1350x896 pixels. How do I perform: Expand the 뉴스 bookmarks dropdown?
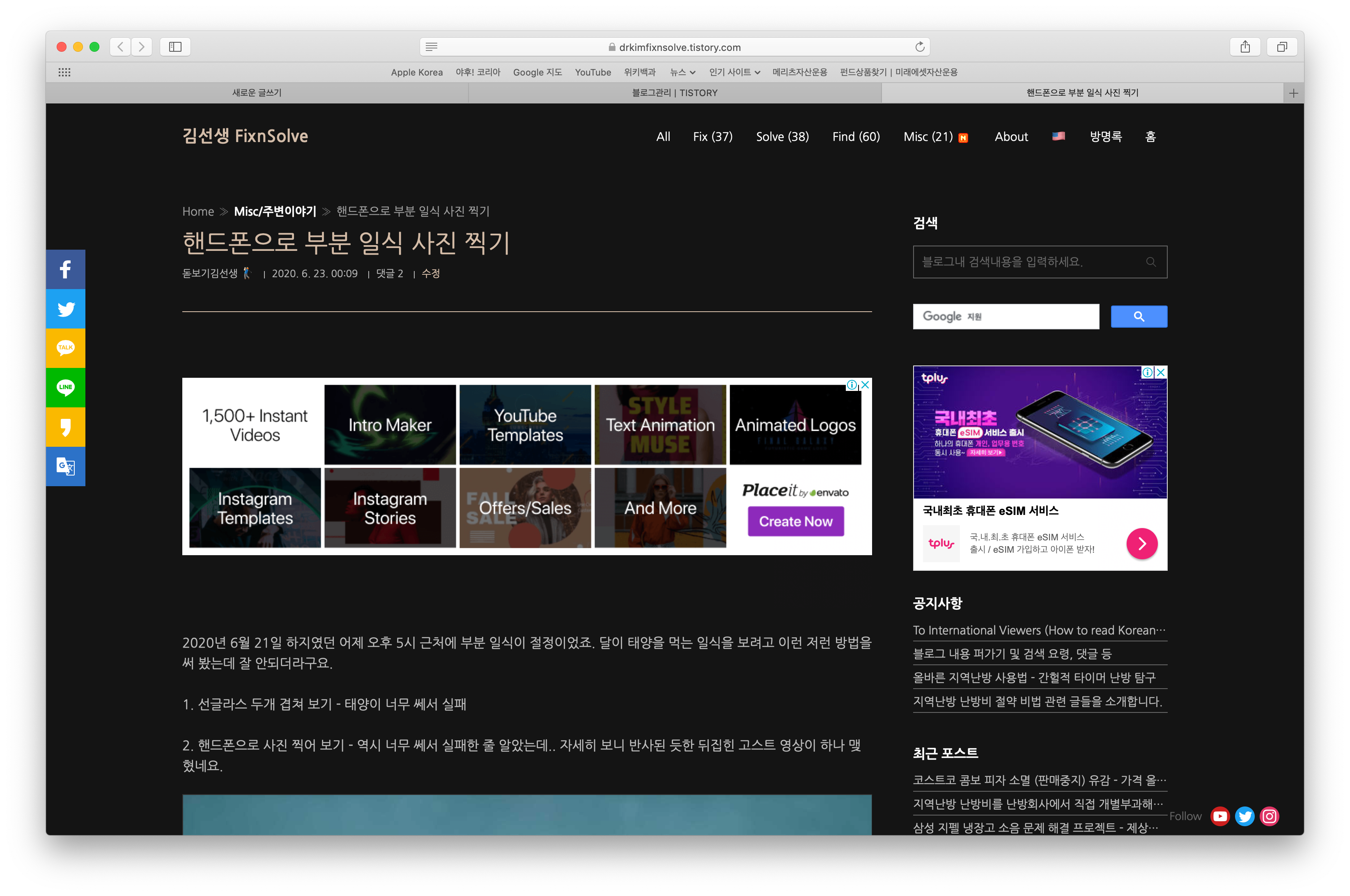point(683,72)
